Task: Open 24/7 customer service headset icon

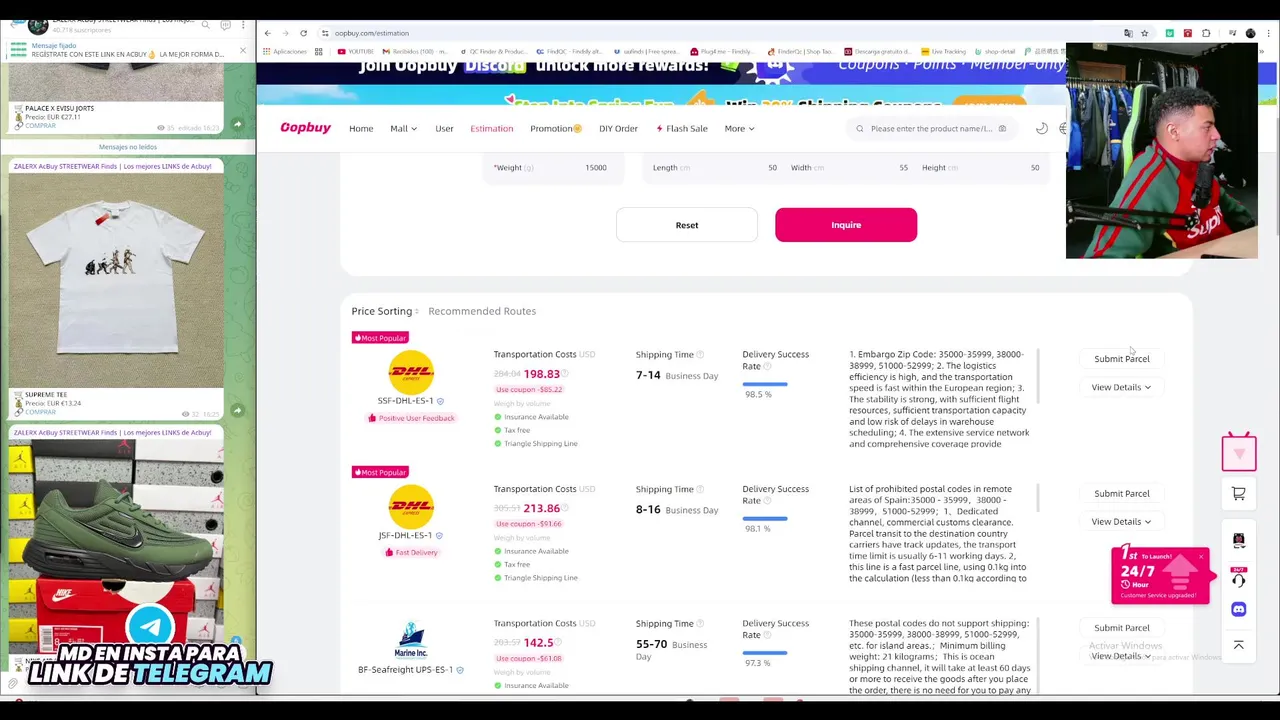Action: [x=1238, y=579]
